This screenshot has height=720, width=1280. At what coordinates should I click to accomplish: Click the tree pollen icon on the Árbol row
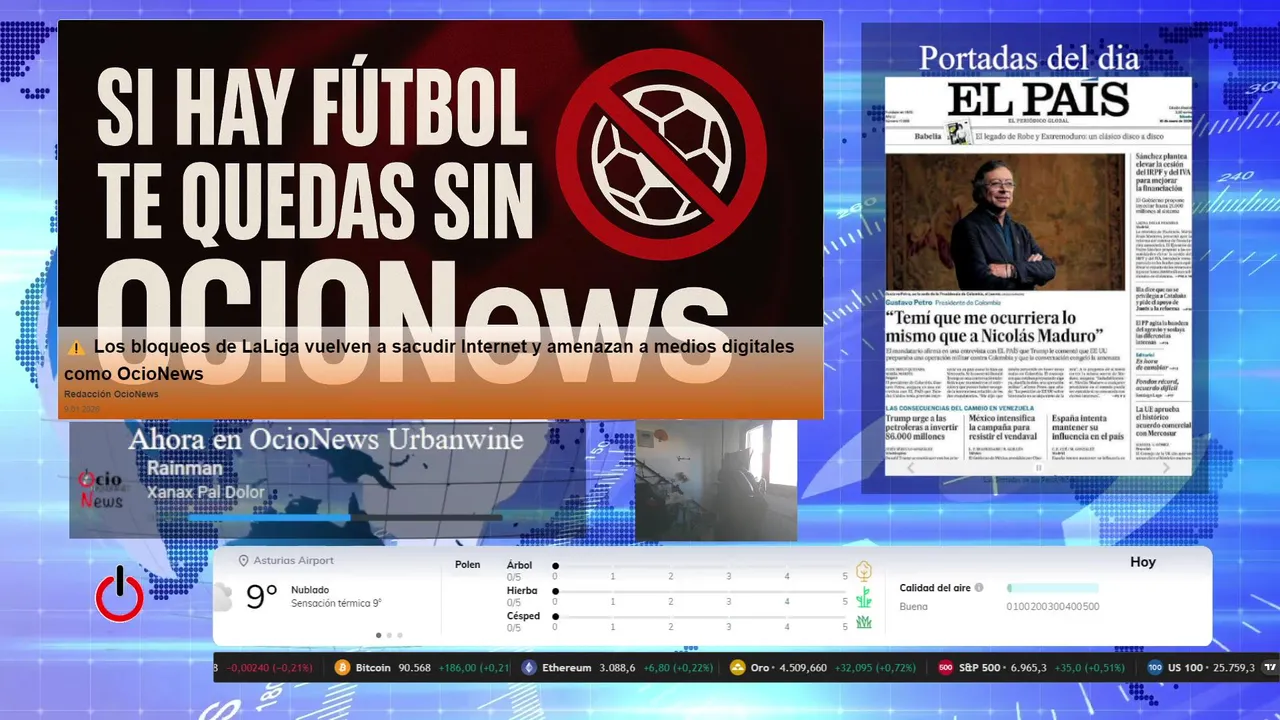(863, 571)
